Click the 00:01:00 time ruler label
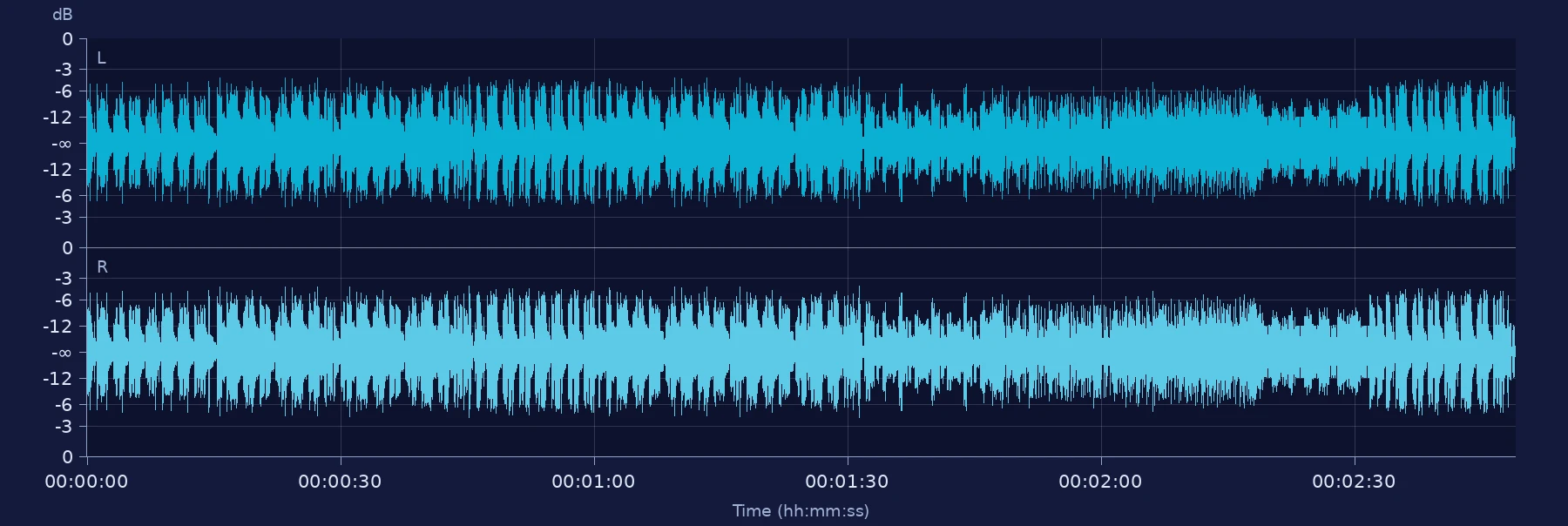The width and height of the screenshot is (1568, 526). [593, 482]
